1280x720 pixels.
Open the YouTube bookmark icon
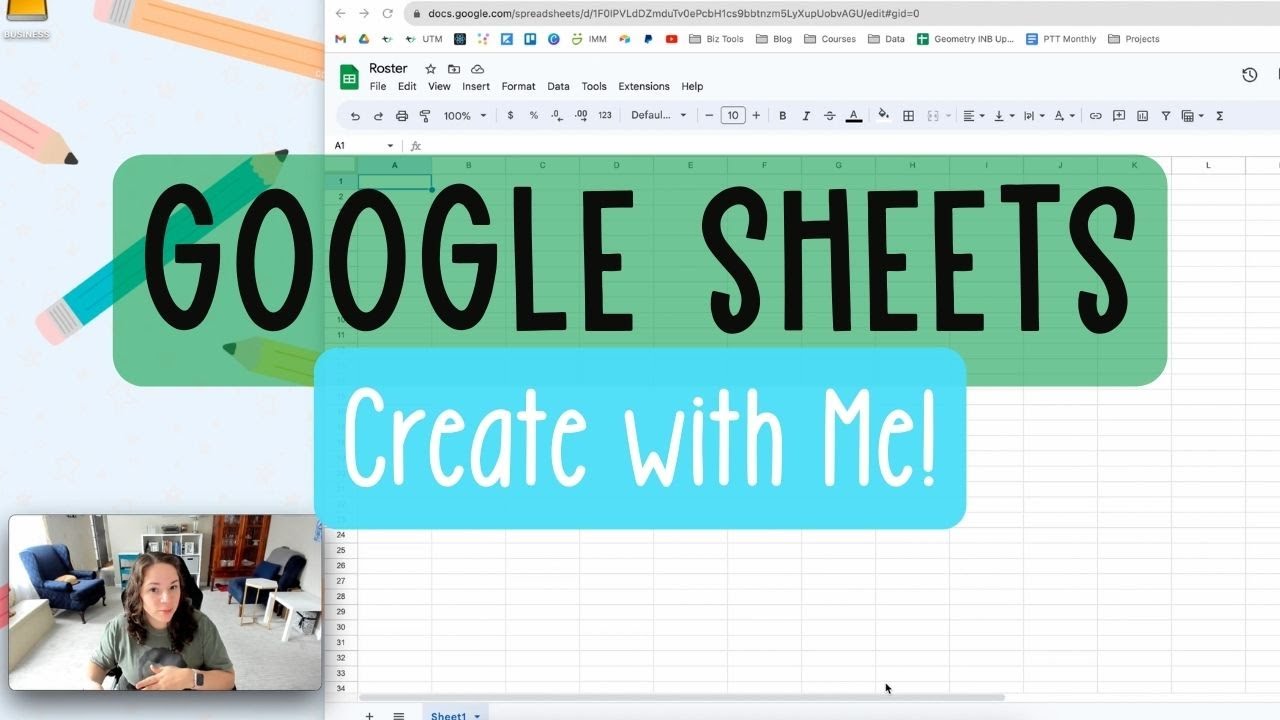point(671,39)
